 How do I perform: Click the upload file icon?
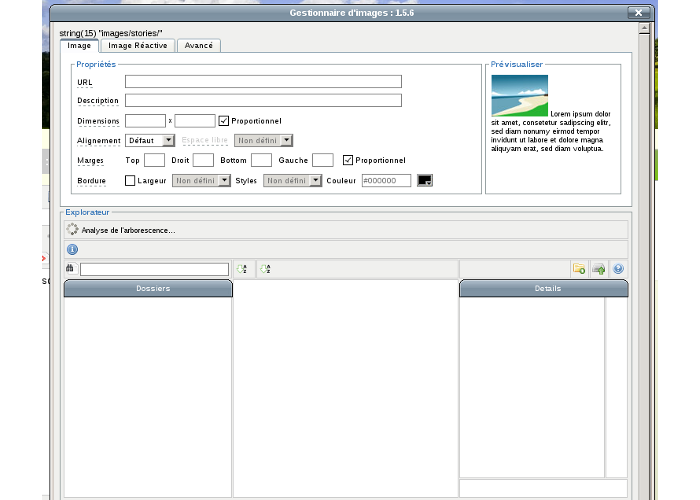tap(598, 269)
